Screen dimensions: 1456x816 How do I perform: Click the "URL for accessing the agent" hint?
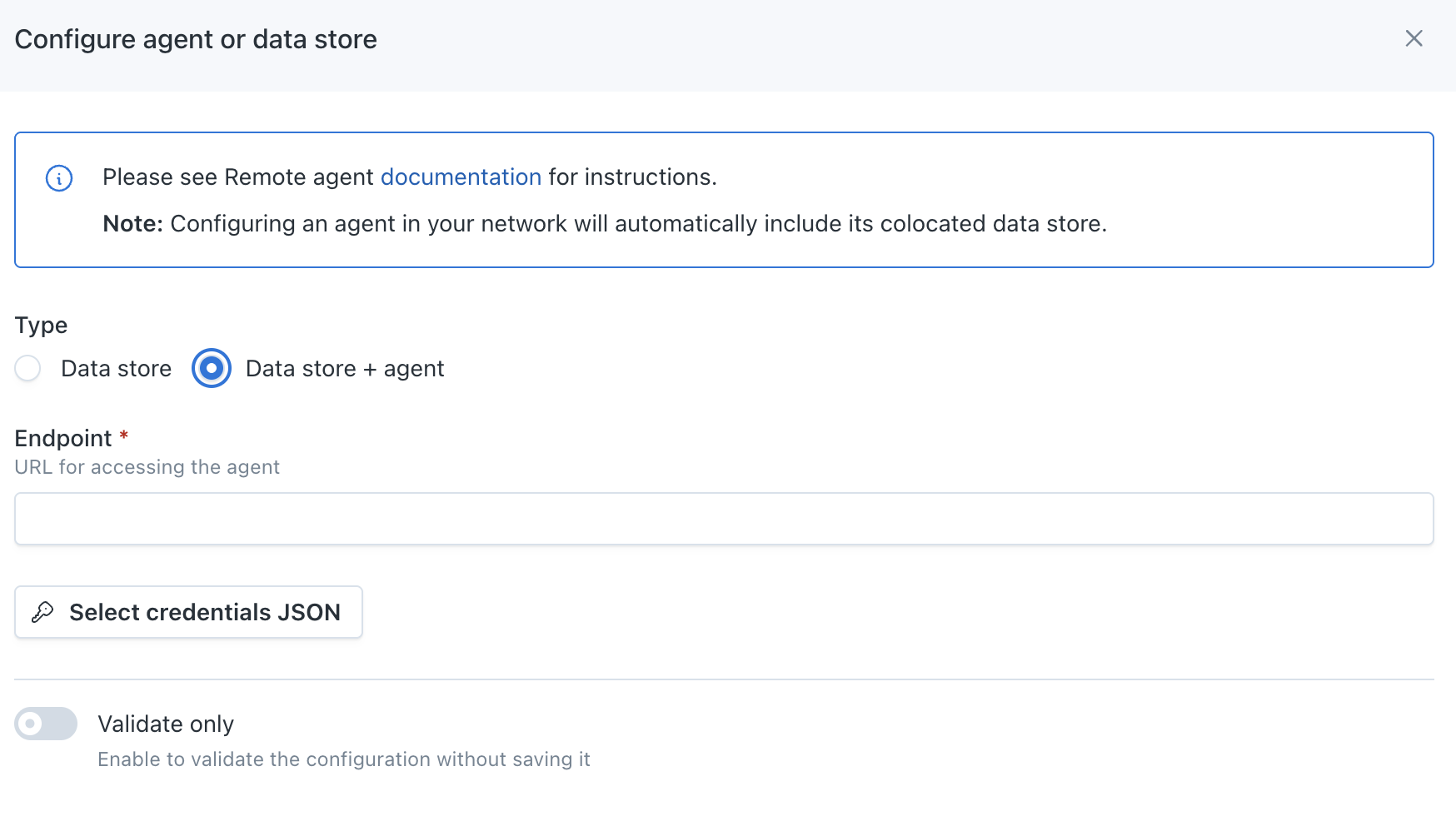point(147,467)
